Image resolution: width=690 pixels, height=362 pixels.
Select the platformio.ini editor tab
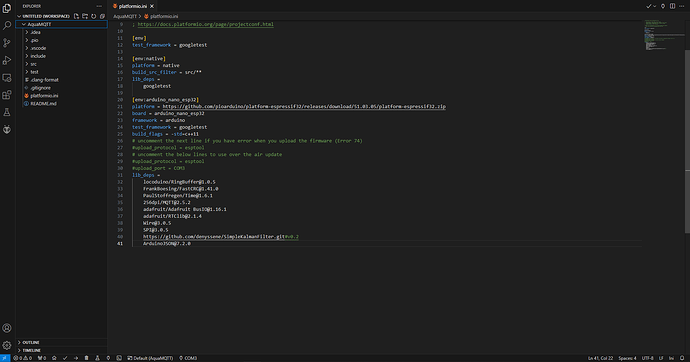tap(133, 6)
